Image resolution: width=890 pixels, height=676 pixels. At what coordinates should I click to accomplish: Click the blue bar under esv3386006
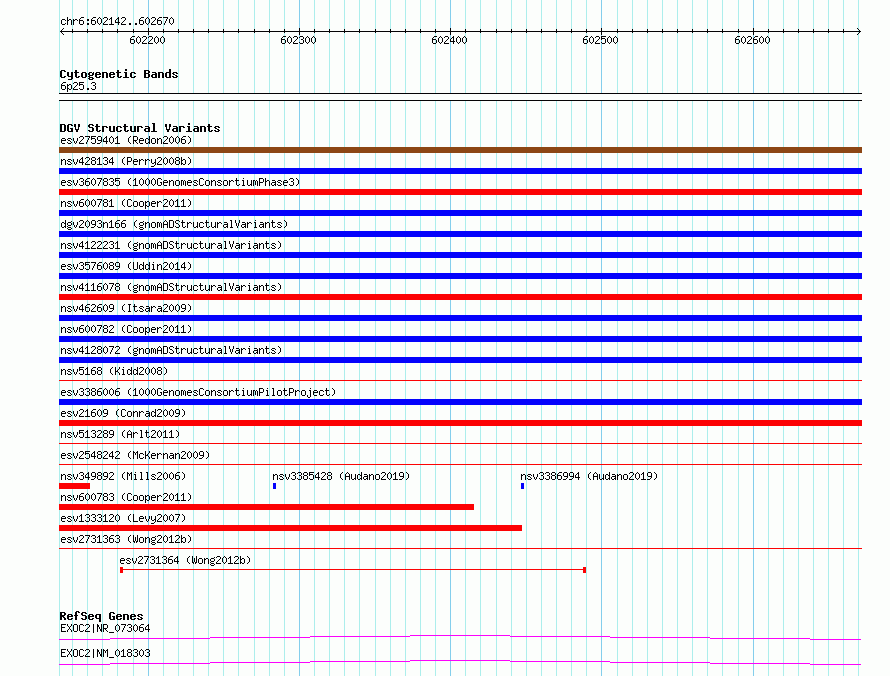(x=460, y=402)
